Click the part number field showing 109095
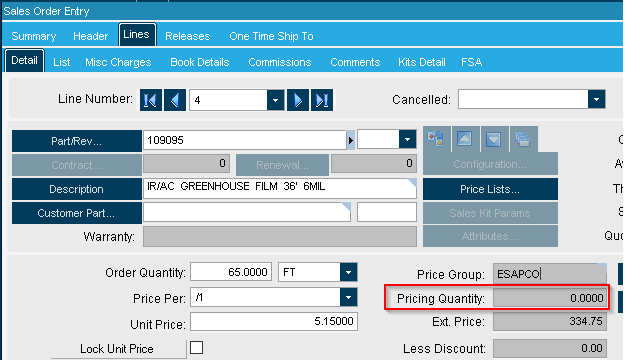Screen dimensions: 628x364 coord(245,141)
